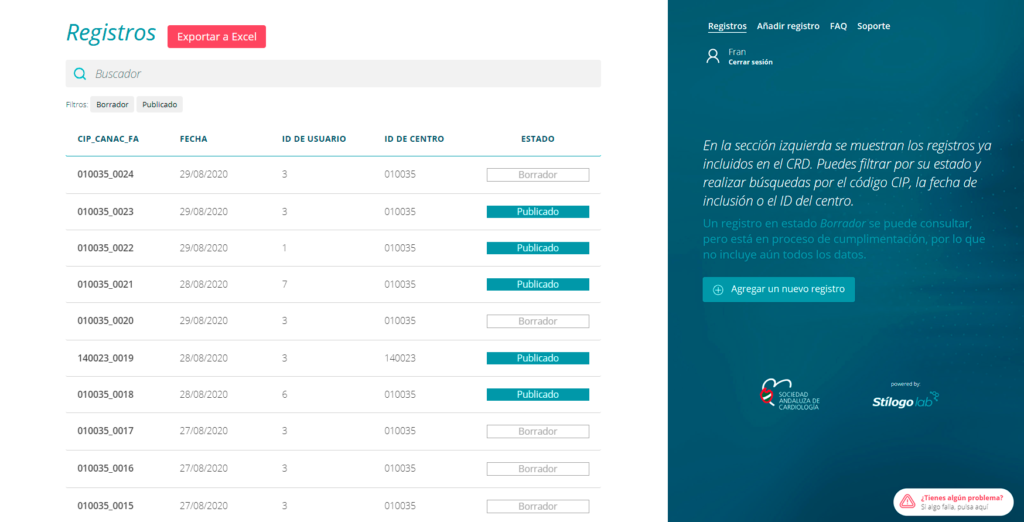Toggle the Borrador filter

click(x=112, y=104)
